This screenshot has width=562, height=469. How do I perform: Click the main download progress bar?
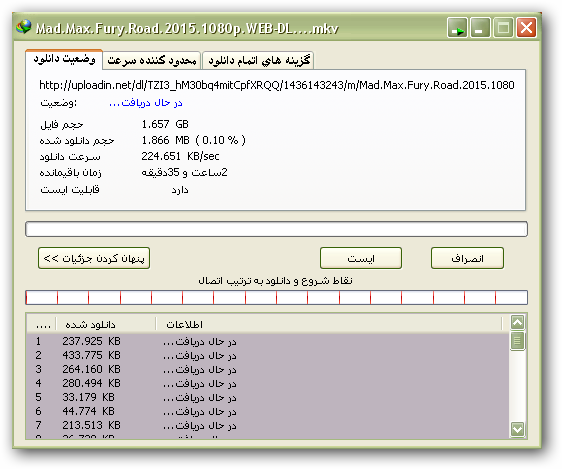276,229
